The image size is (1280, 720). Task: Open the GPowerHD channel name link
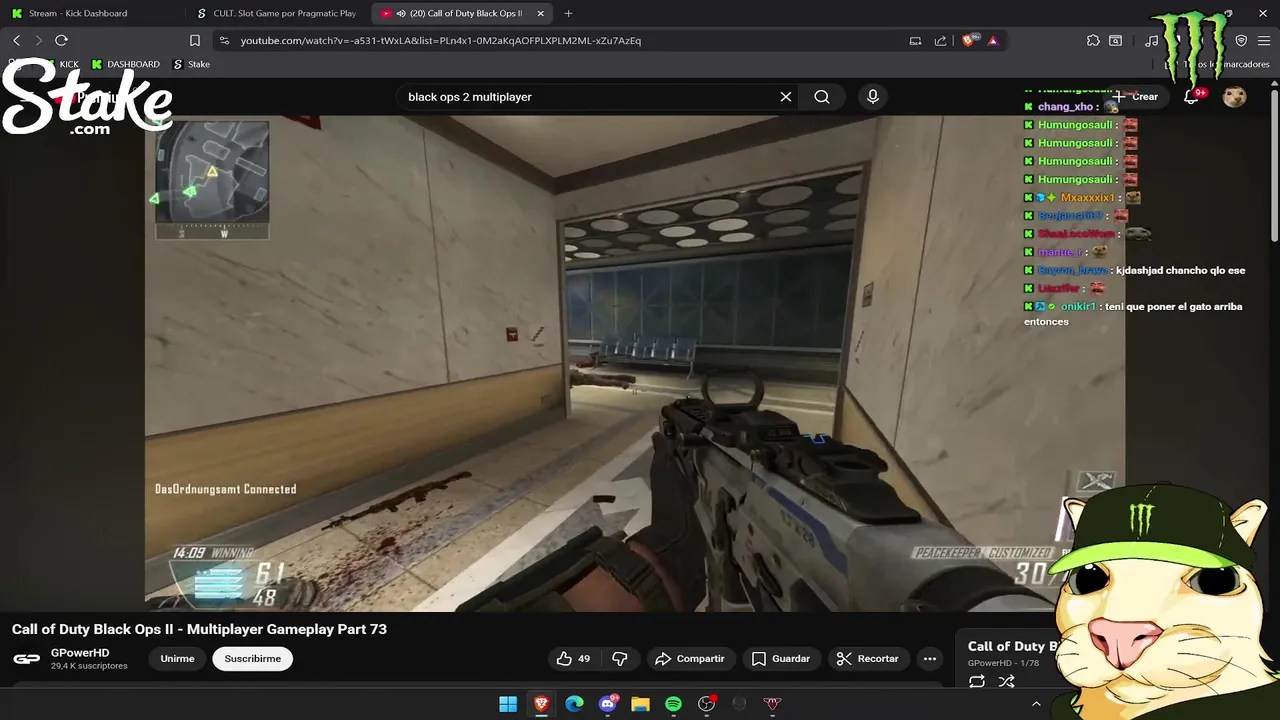tap(80, 653)
